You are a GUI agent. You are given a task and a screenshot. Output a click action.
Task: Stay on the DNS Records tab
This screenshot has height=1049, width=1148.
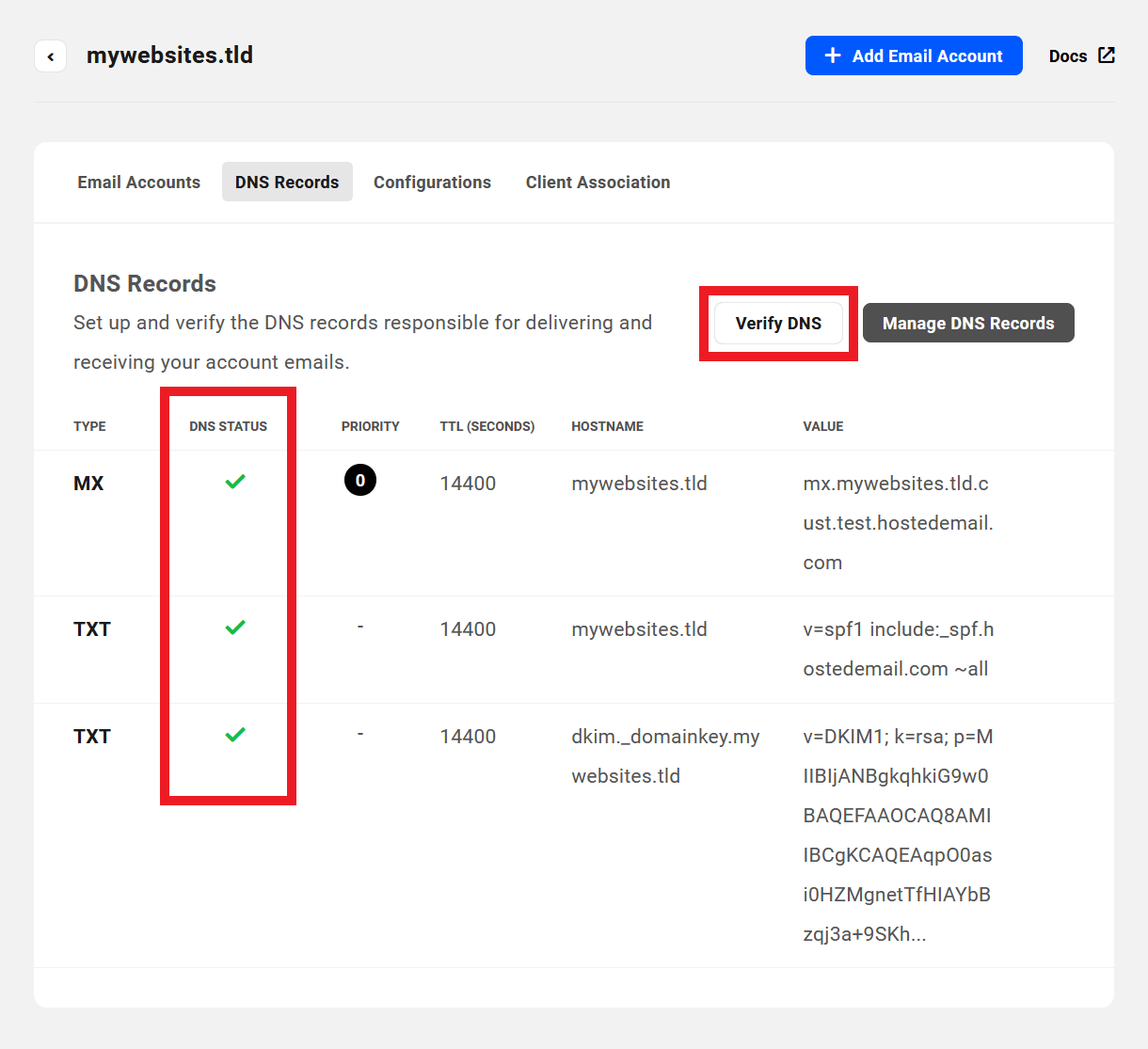click(x=287, y=182)
